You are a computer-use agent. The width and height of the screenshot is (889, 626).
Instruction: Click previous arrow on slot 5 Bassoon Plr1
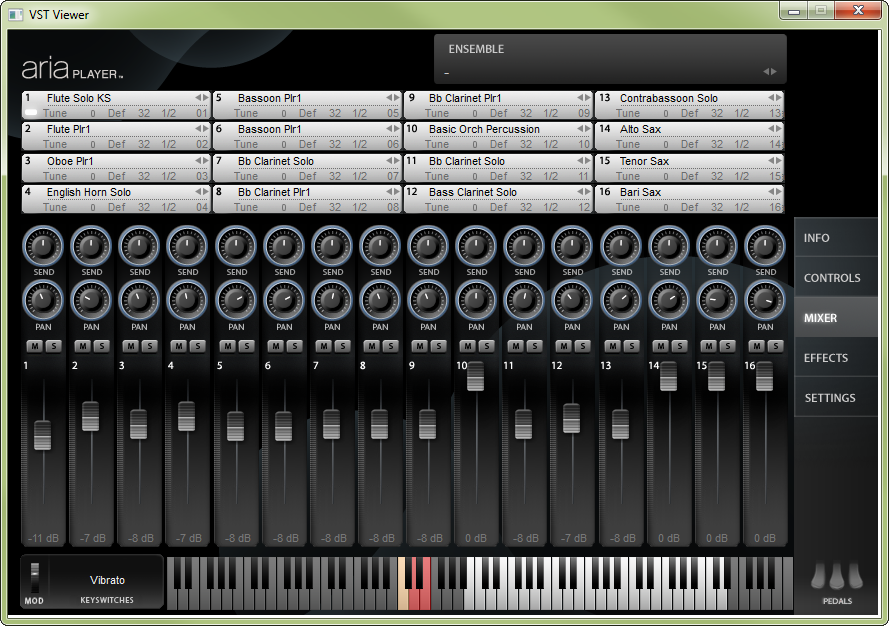[x=389, y=98]
